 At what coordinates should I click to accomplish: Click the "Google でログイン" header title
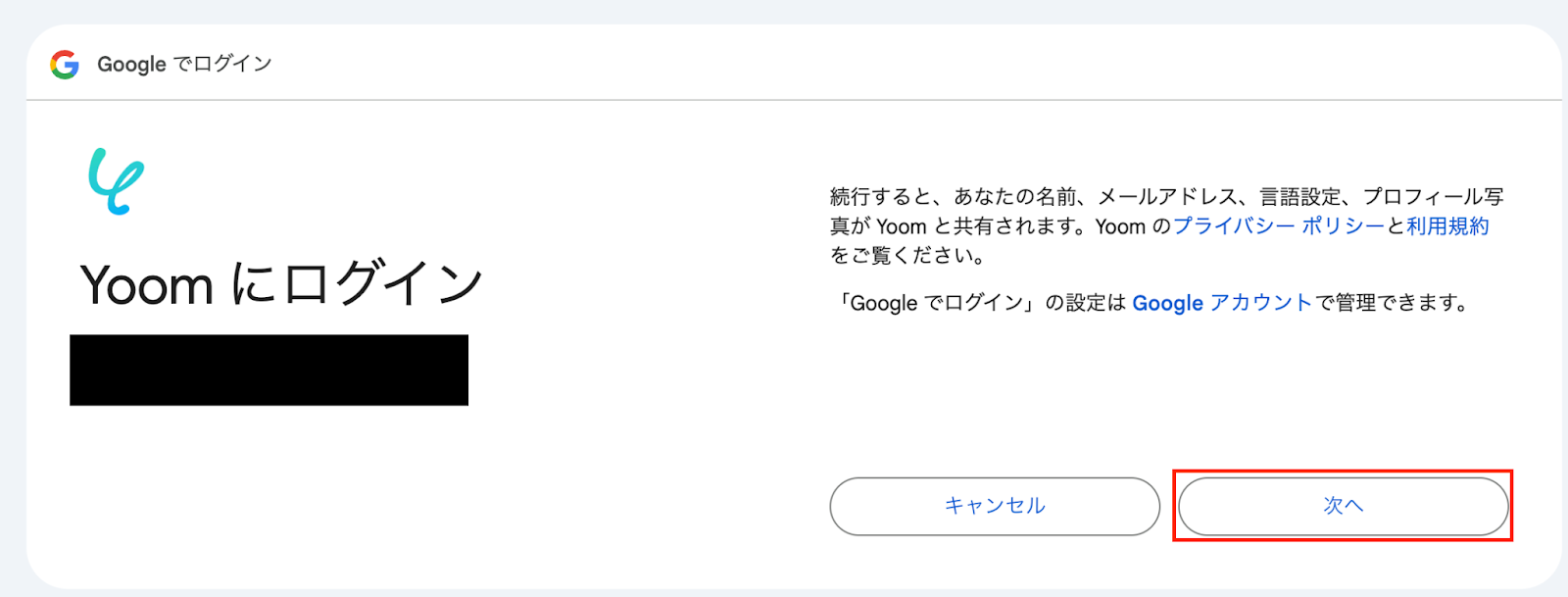point(184,65)
